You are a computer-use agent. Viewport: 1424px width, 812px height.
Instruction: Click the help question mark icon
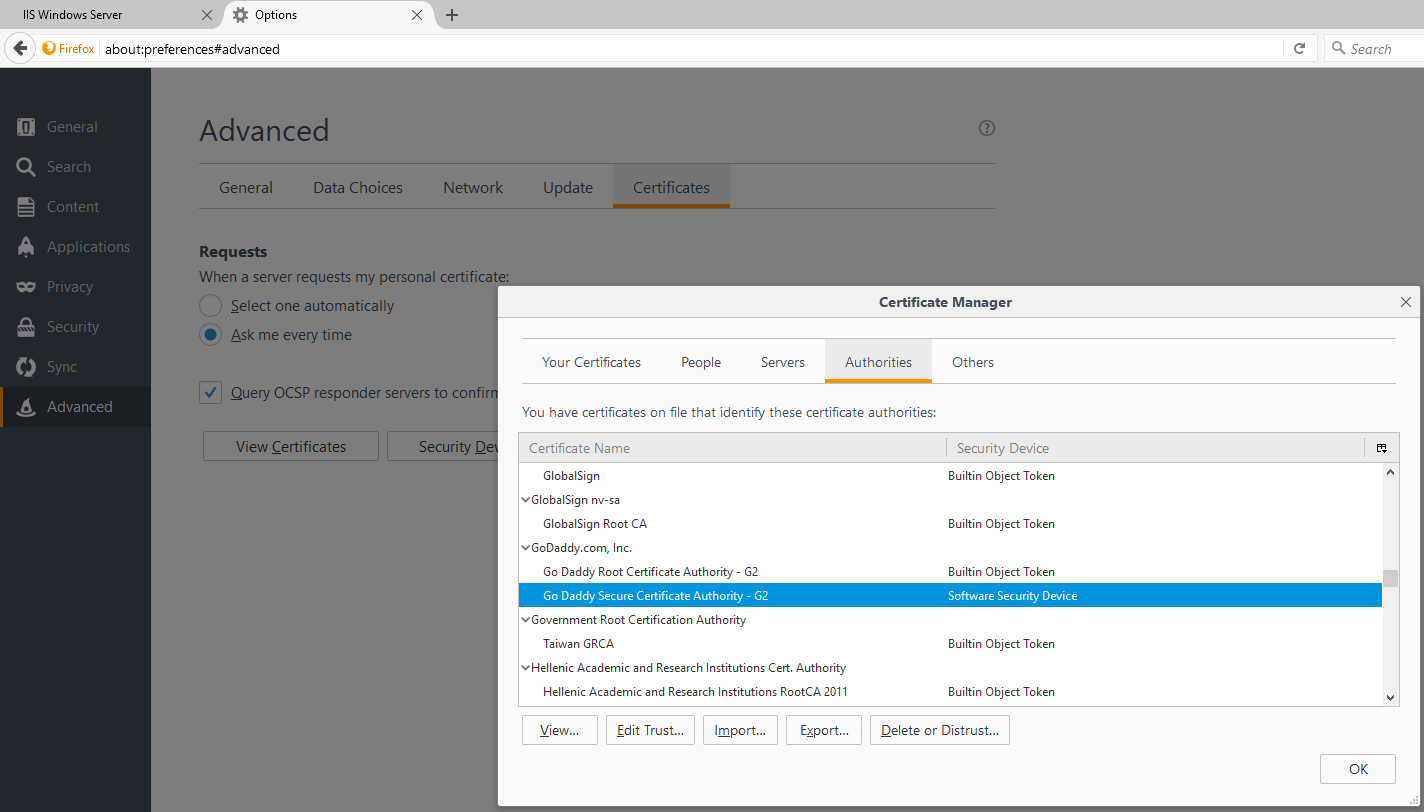(987, 128)
